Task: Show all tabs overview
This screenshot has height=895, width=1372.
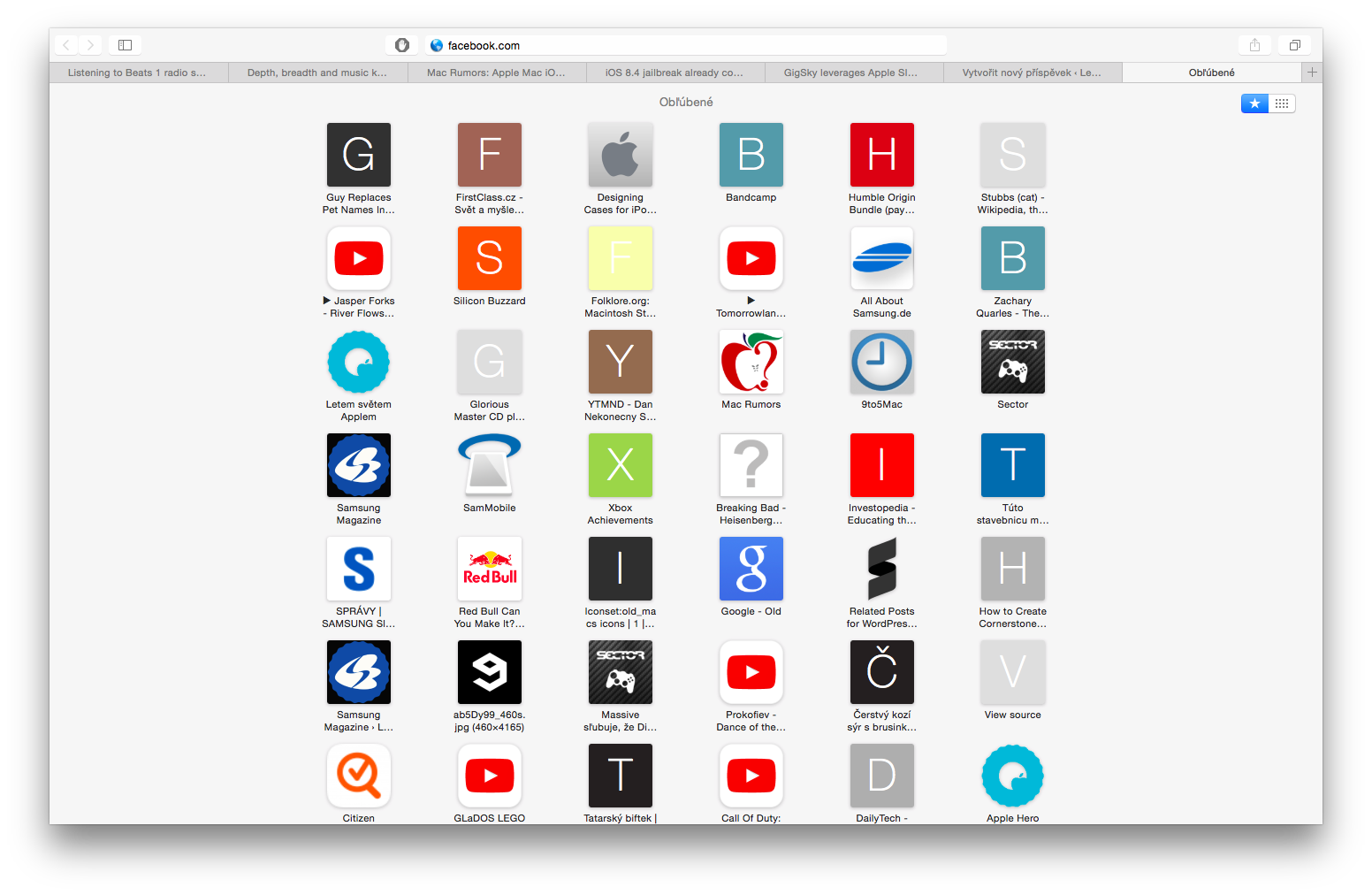Action: point(1294,45)
